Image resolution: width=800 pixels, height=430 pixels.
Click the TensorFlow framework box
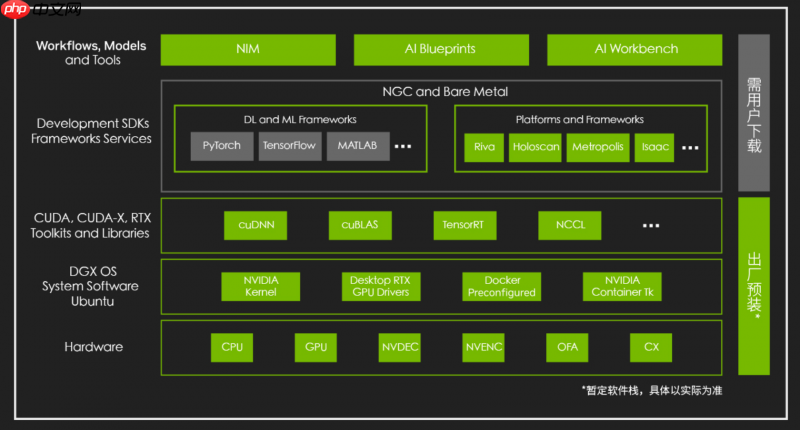(x=290, y=146)
